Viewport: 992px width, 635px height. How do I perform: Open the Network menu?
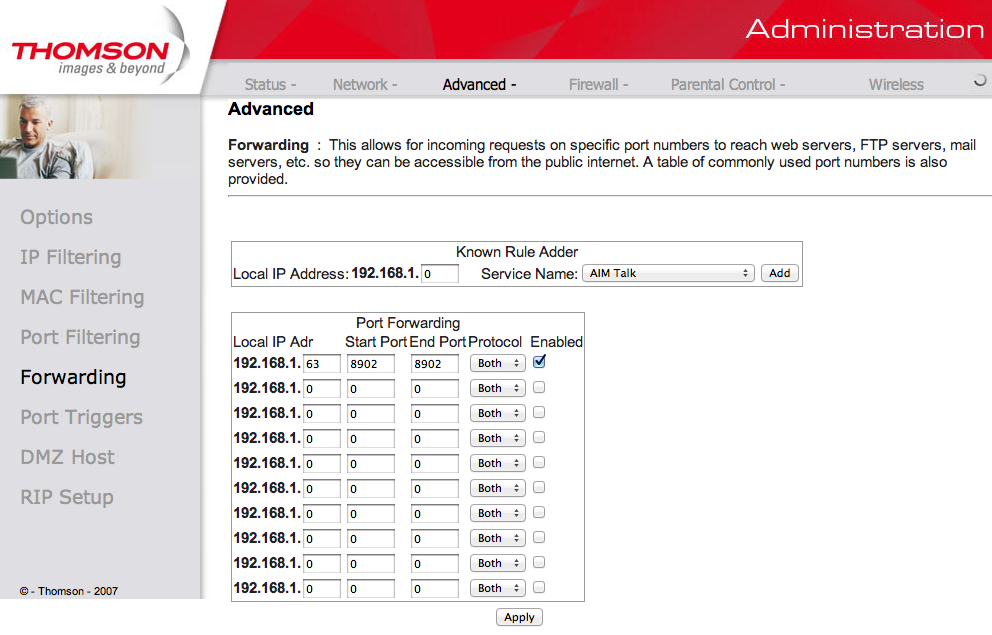coord(365,84)
